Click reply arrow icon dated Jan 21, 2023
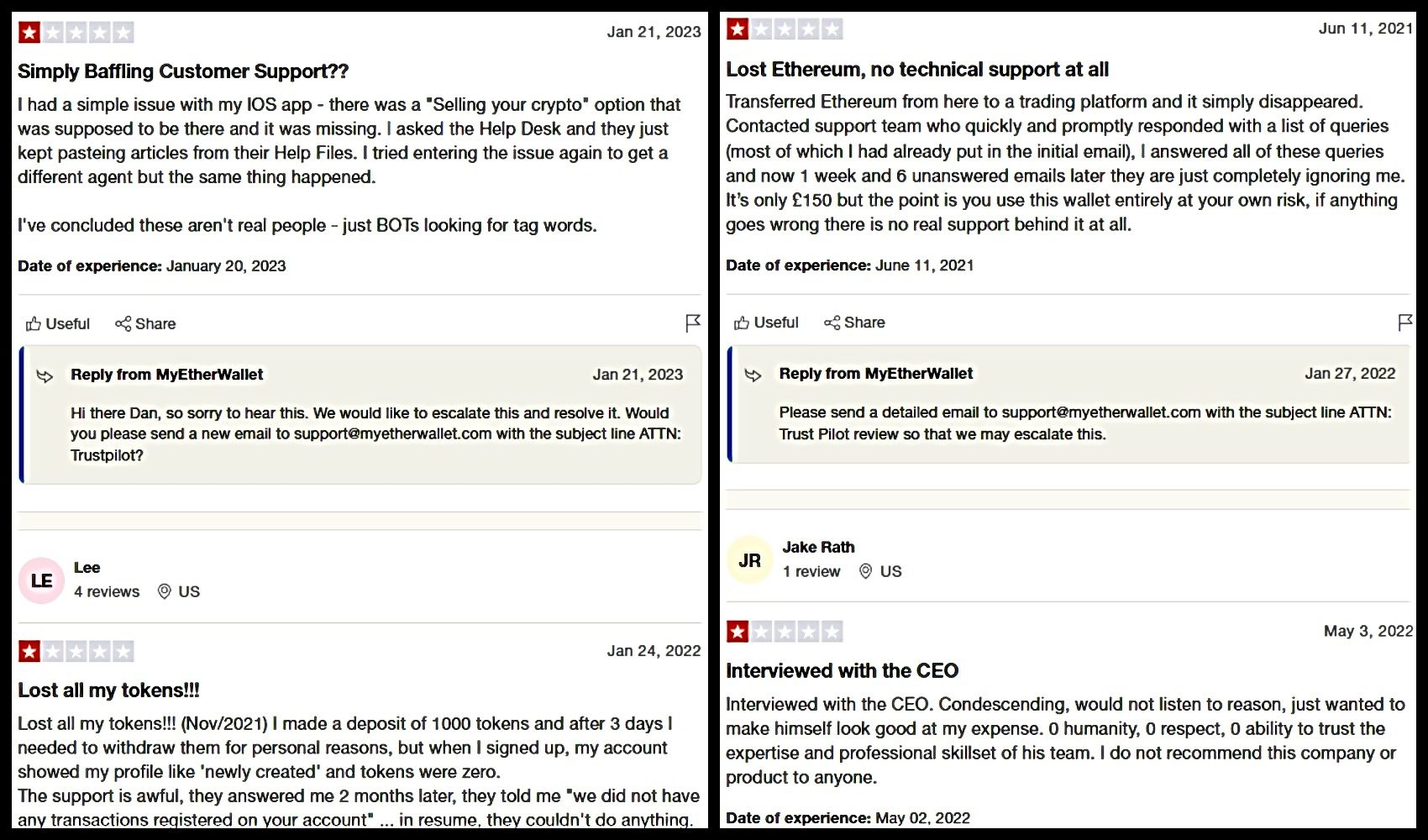1428x840 pixels. pyautogui.click(x=45, y=376)
